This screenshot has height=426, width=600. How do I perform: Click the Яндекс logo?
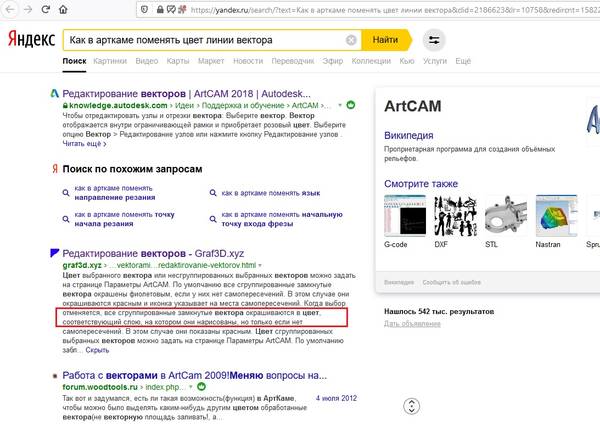[31, 39]
